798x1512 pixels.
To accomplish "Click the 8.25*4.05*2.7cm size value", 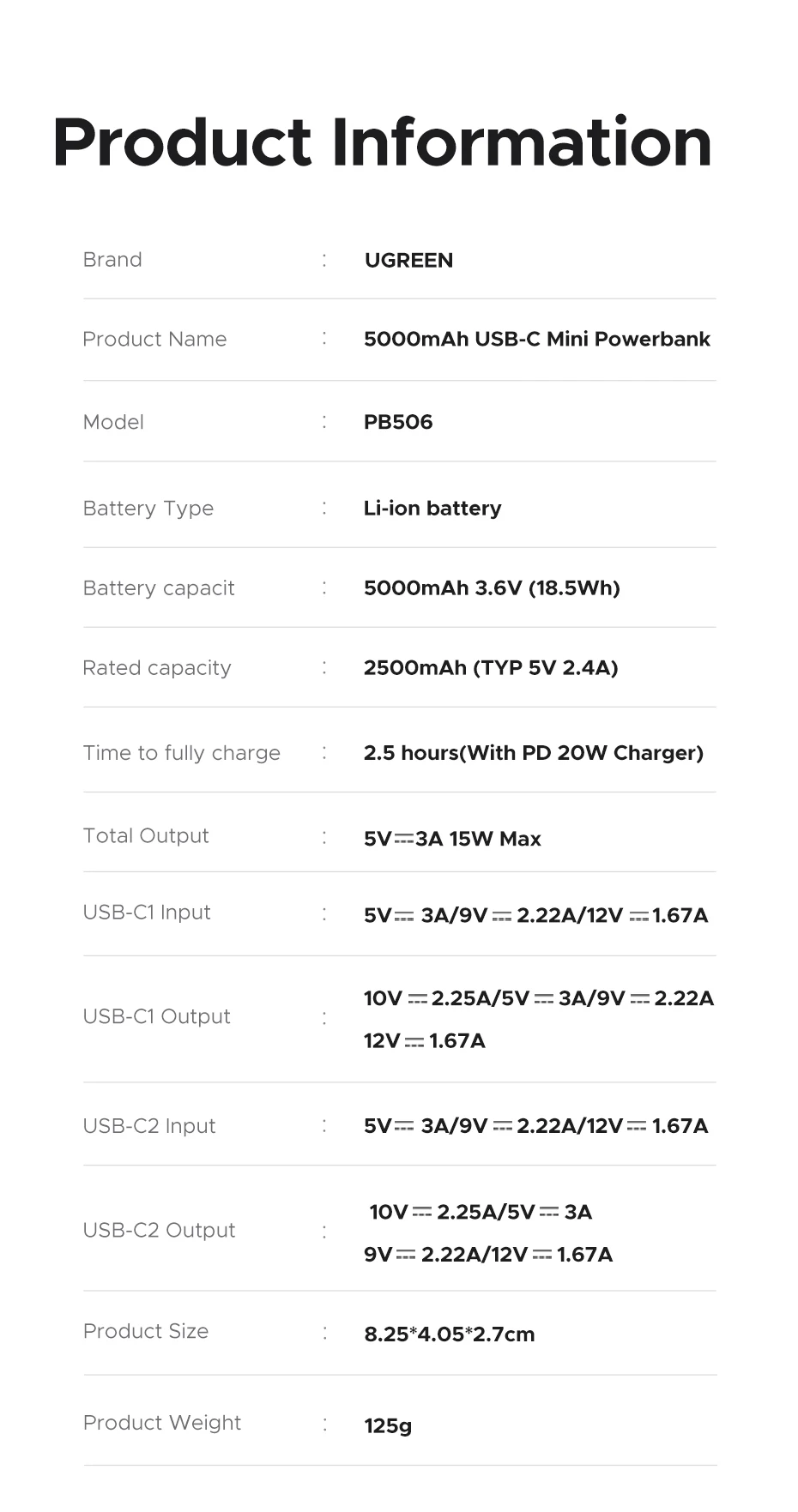I will (450, 1334).
